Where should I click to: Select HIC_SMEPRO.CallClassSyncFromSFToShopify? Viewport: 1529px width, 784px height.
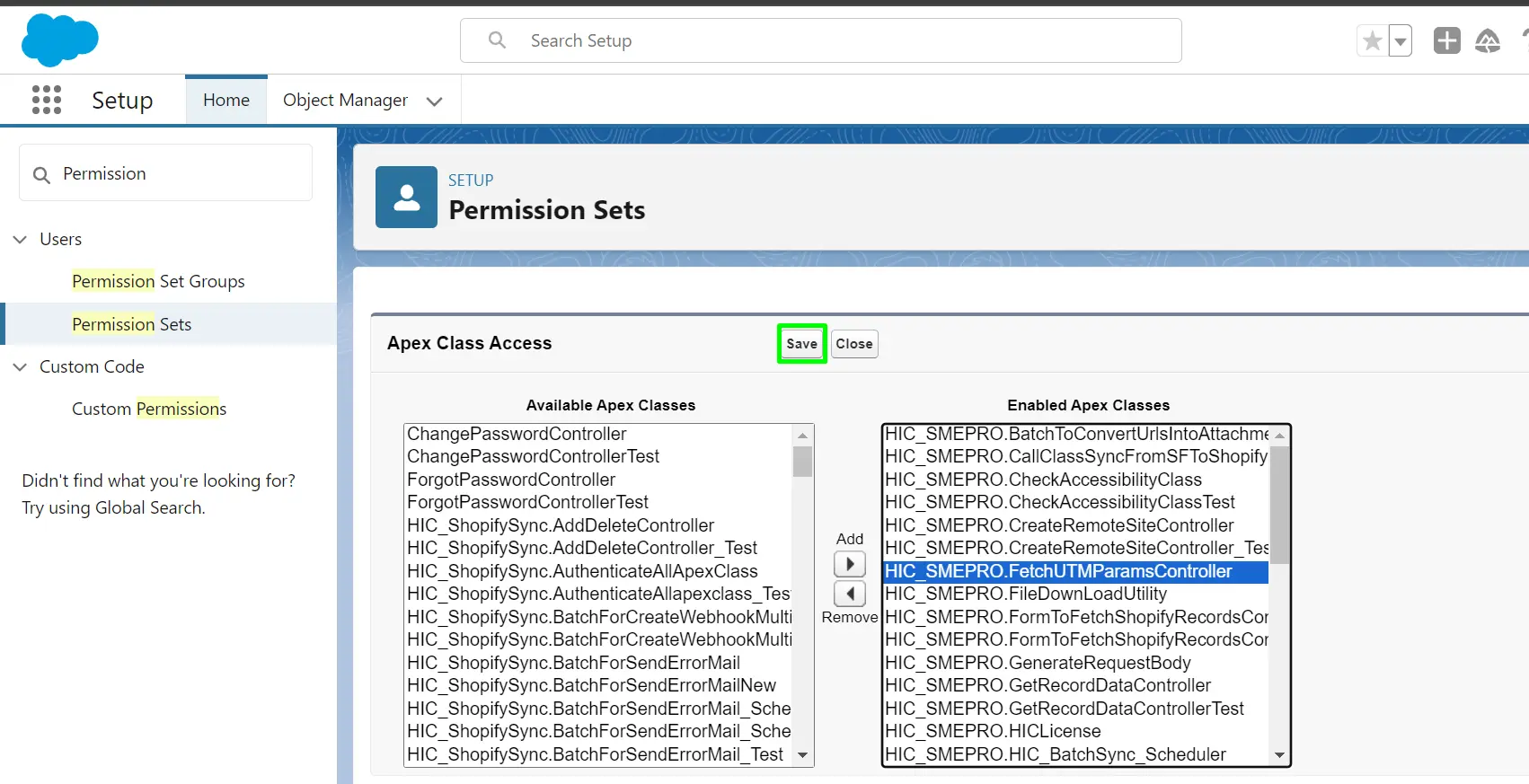point(1076,456)
